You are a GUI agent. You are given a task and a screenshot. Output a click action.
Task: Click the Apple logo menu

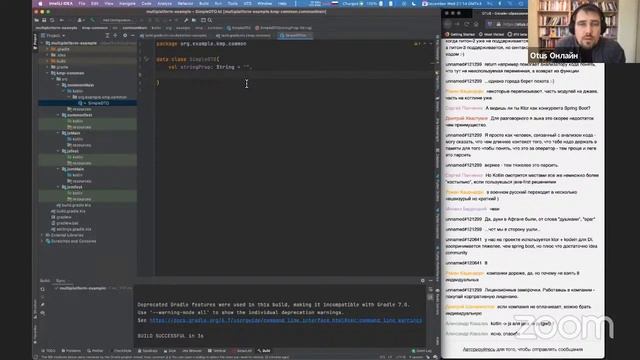click(x=40, y=4)
